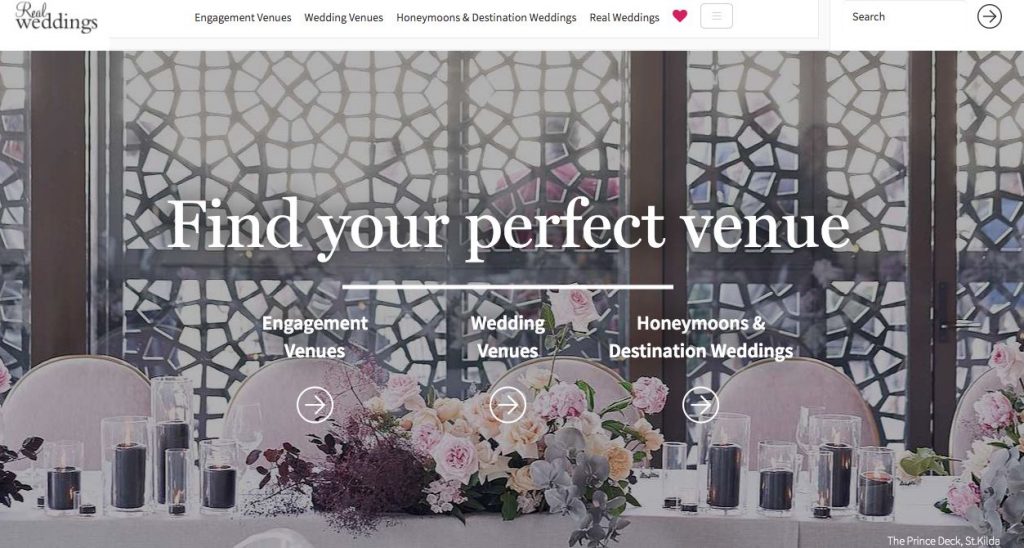Click the pink heart favorites icon
This screenshot has width=1024, height=548.
pyautogui.click(x=680, y=16)
